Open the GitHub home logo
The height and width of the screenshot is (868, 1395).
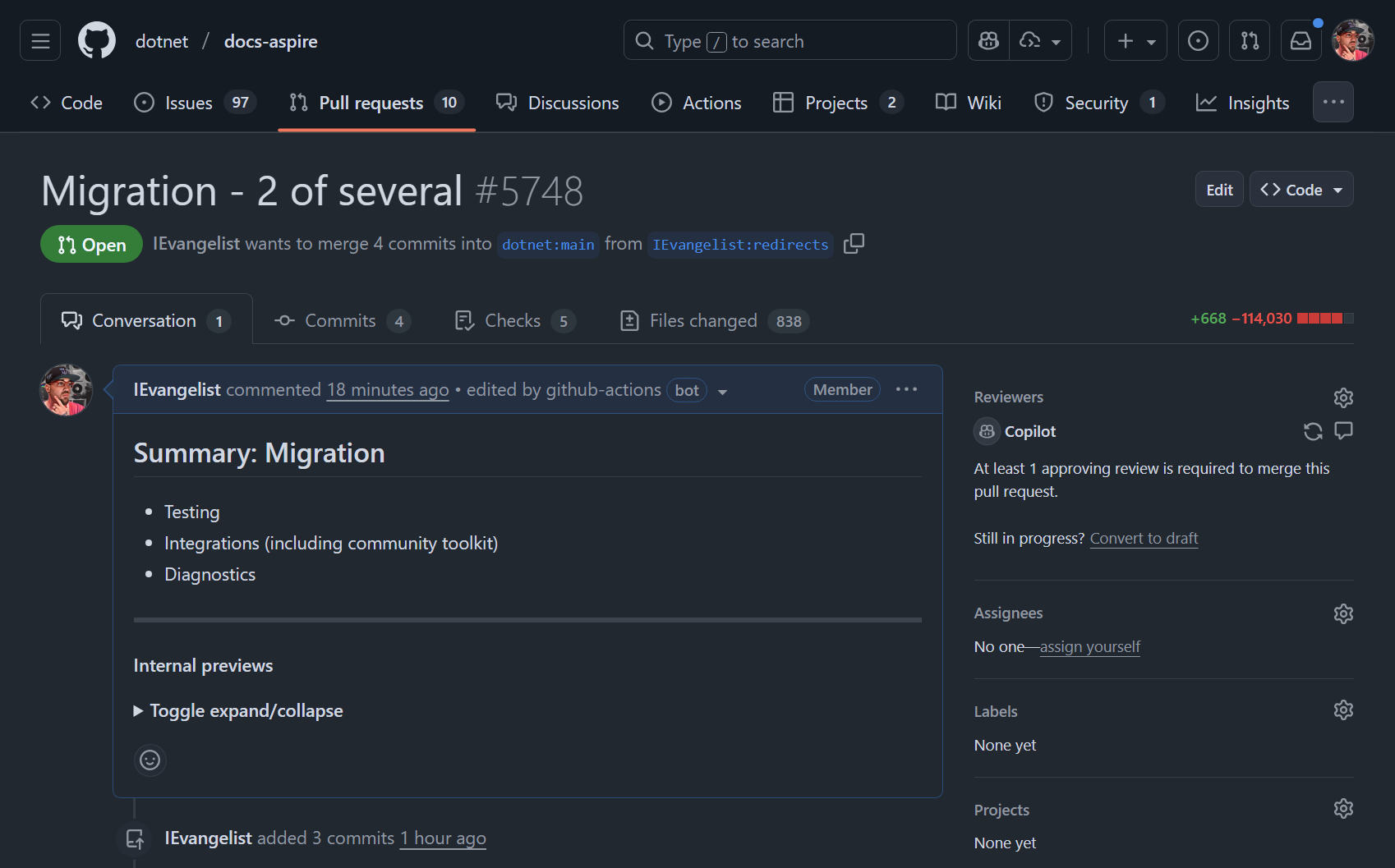(x=96, y=39)
